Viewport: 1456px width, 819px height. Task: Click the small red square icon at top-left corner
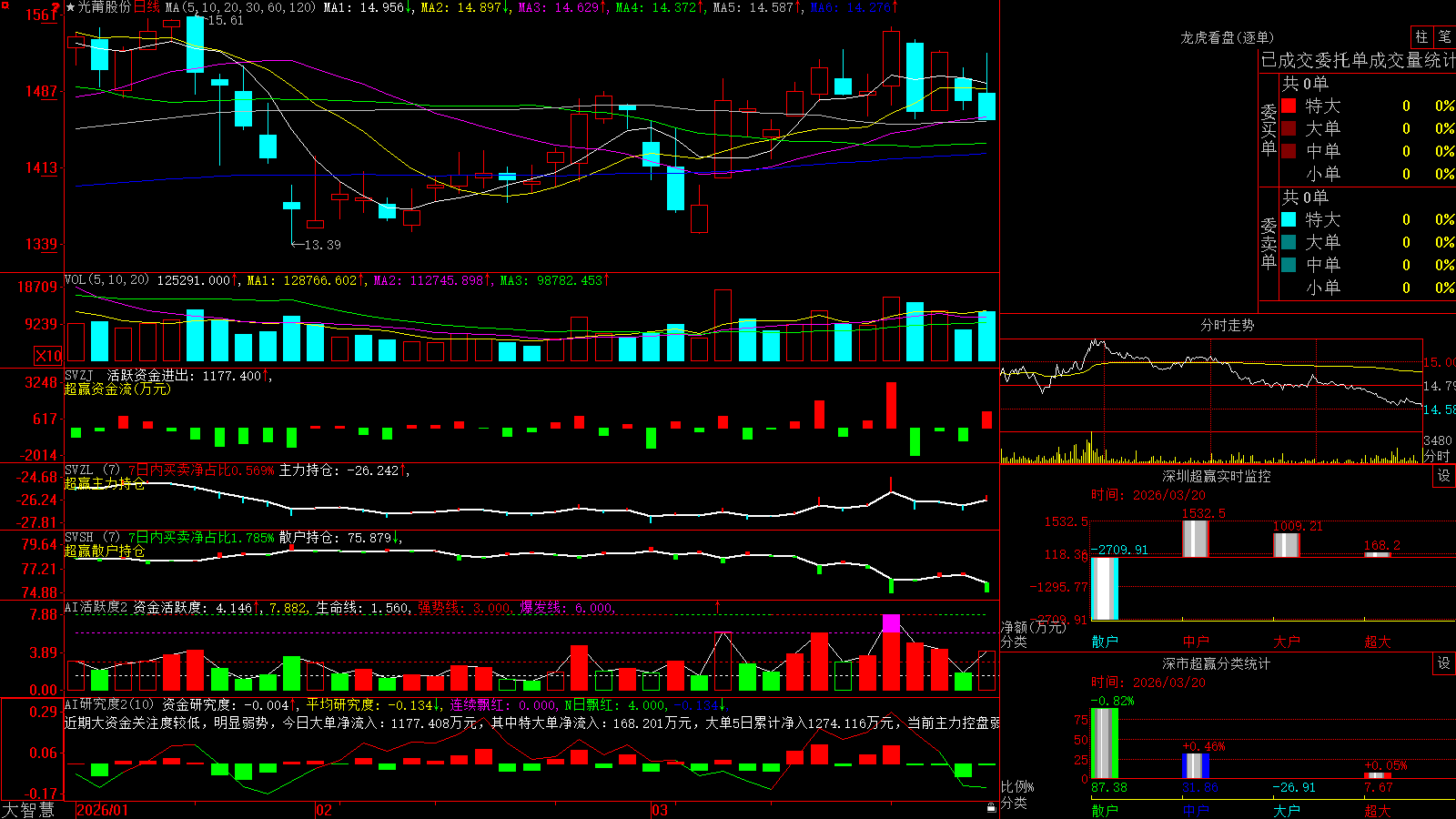[4, 4]
